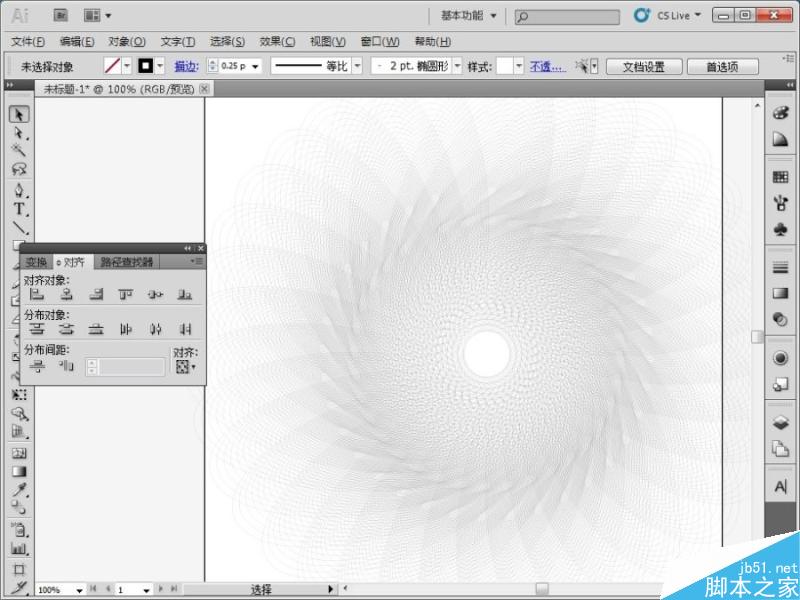This screenshot has width=800, height=600.
Task: Click the 不透明度 opacity link
Action: [547, 66]
